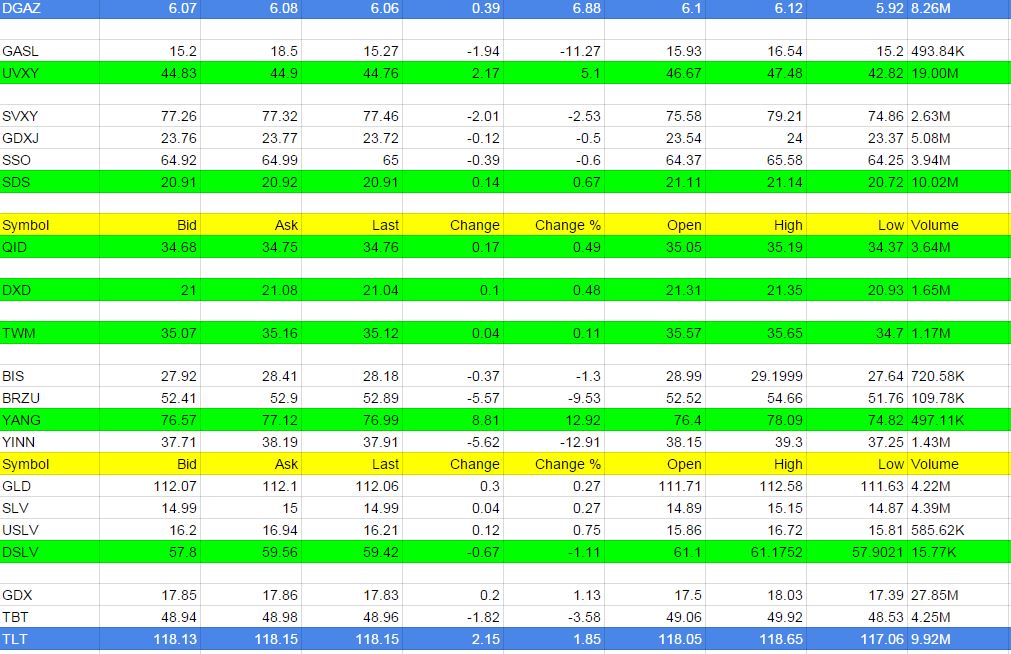Click the UVXY volume 19.00M cell
Image resolution: width=1011 pixels, height=654 pixels.
959,73
